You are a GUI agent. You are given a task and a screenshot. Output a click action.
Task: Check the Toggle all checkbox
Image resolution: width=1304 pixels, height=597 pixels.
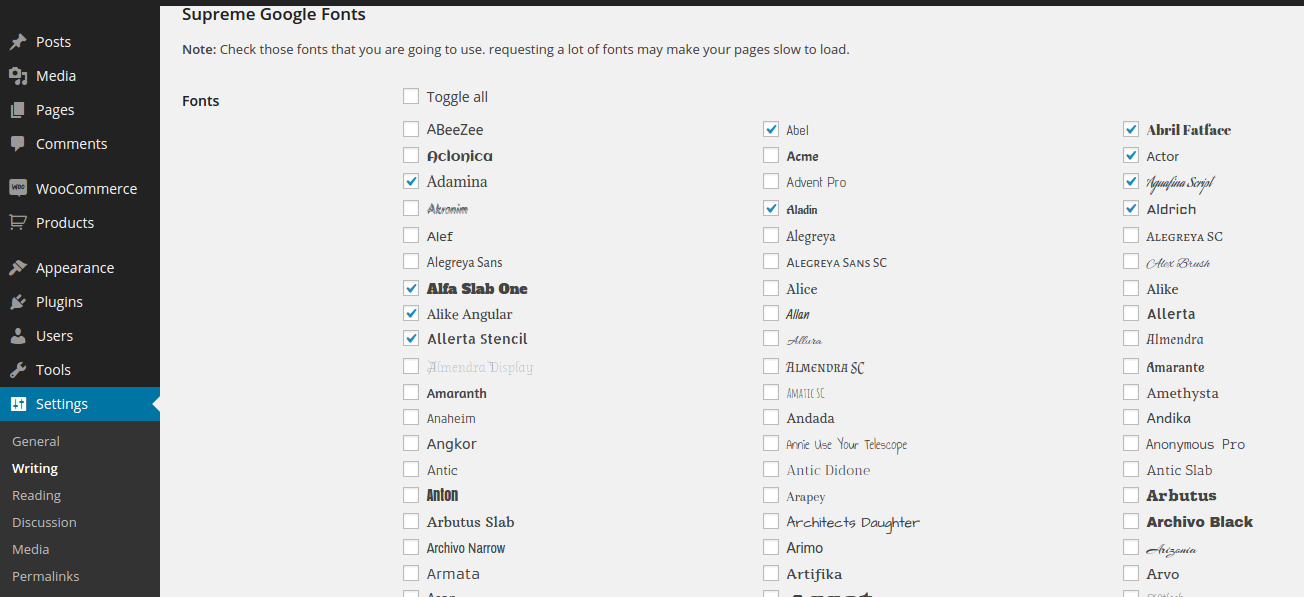click(x=411, y=96)
